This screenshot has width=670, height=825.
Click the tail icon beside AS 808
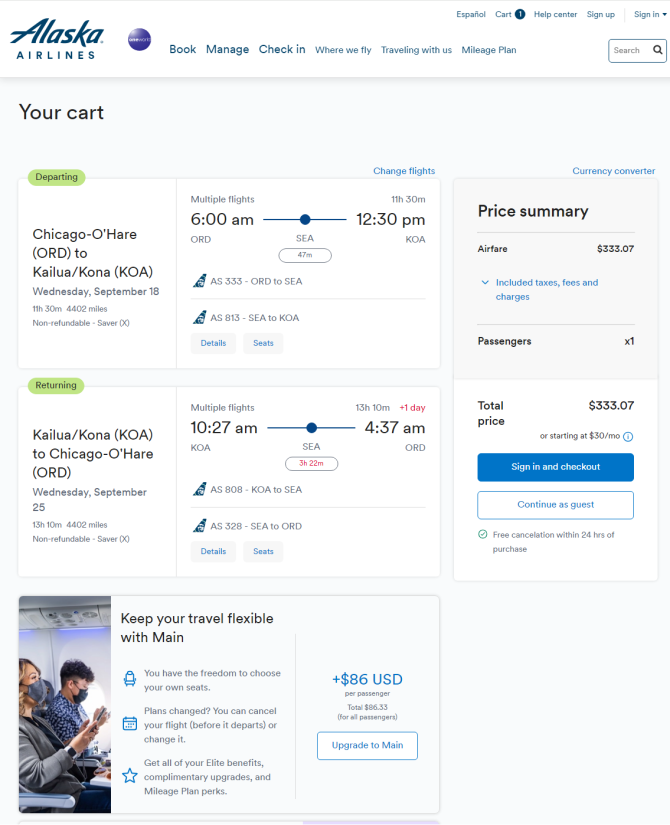(x=199, y=489)
